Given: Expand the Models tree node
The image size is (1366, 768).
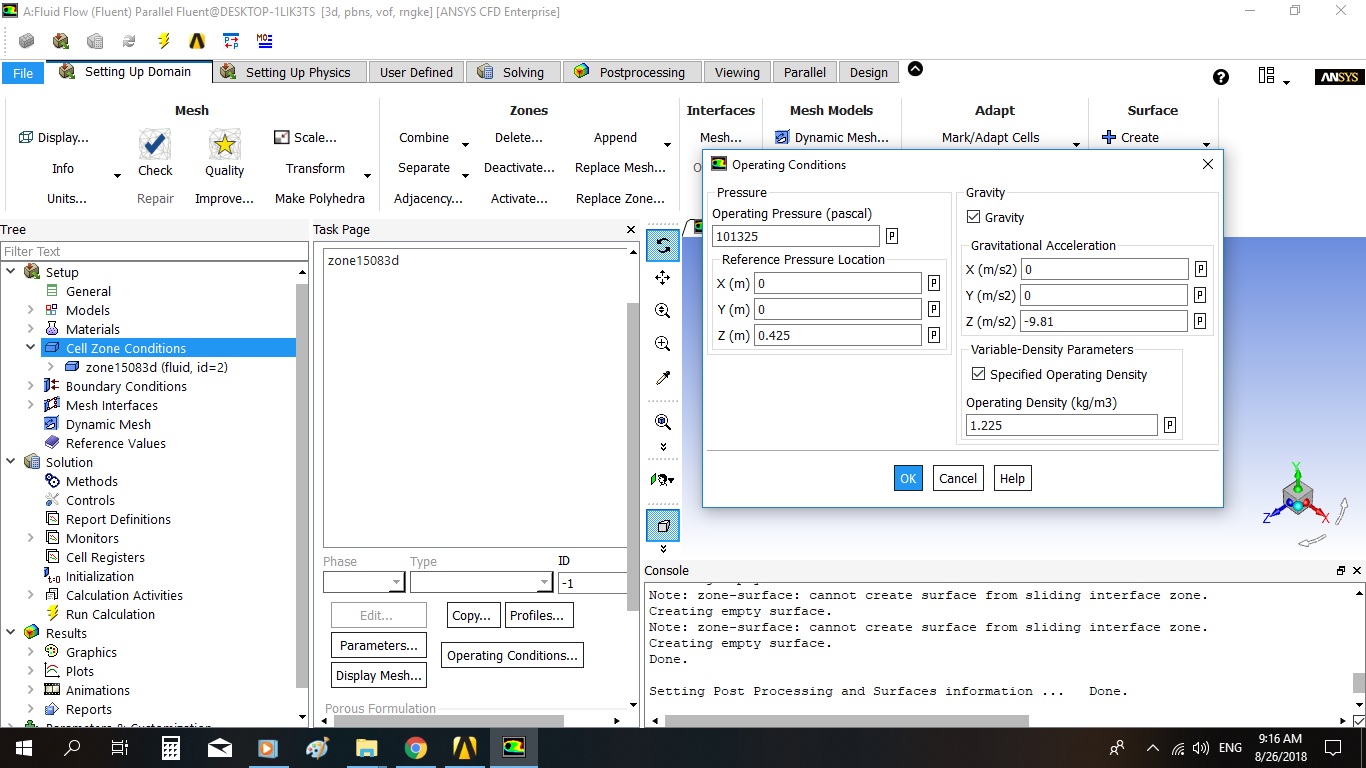Looking at the screenshot, I should (x=30, y=310).
